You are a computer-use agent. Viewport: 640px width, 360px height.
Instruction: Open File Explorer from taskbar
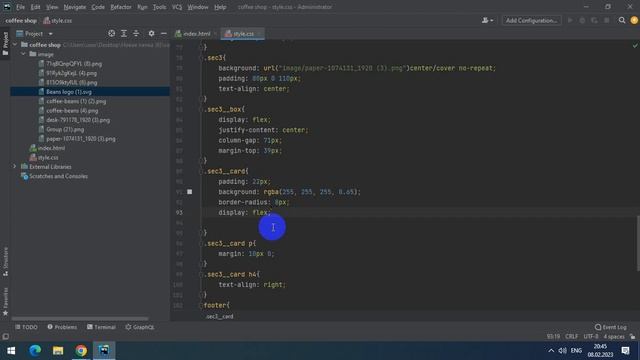pos(58,351)
